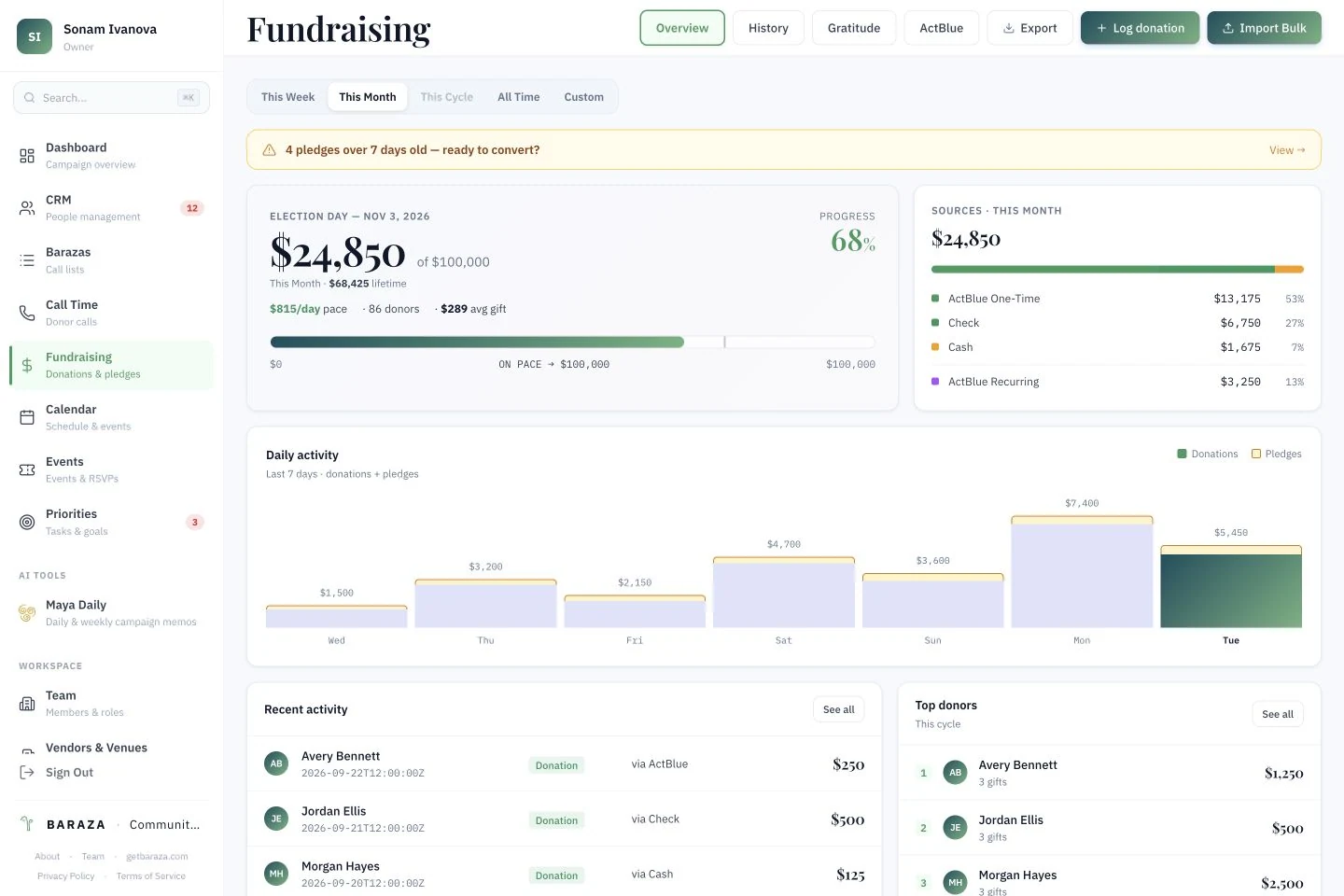This screenshot has width=1344, height=896.
Task: Click the Events ticket icon
Action: click(27, 469)
